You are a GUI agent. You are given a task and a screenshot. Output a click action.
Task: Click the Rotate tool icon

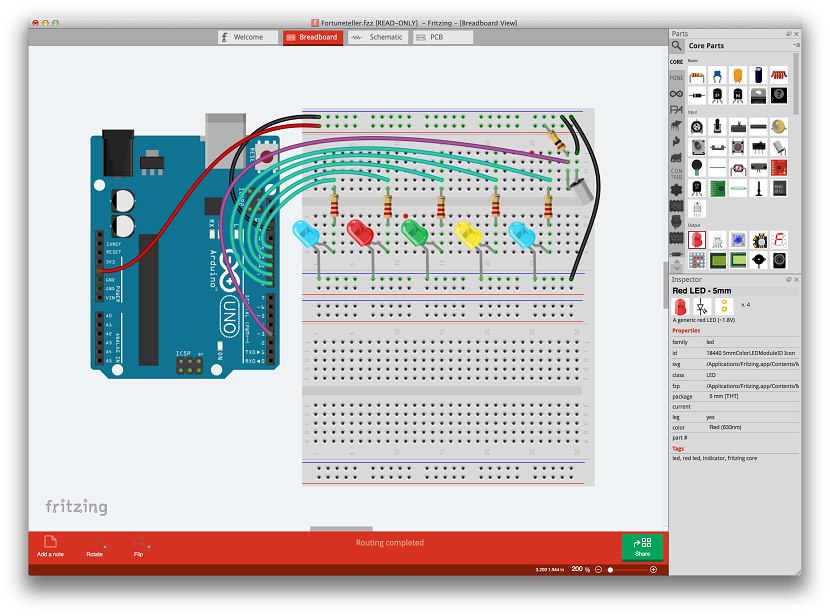94,542
